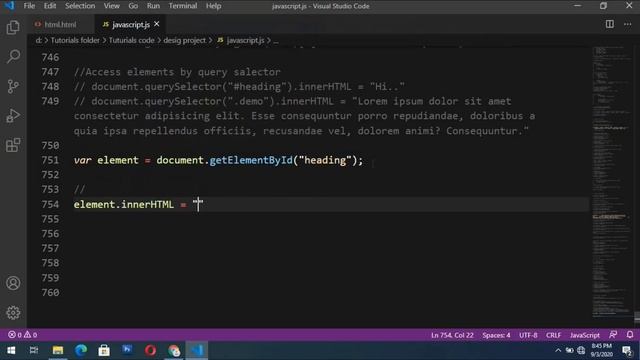
Task: Click '//Access elements by query salector' comment
Action: coord(177,72)
